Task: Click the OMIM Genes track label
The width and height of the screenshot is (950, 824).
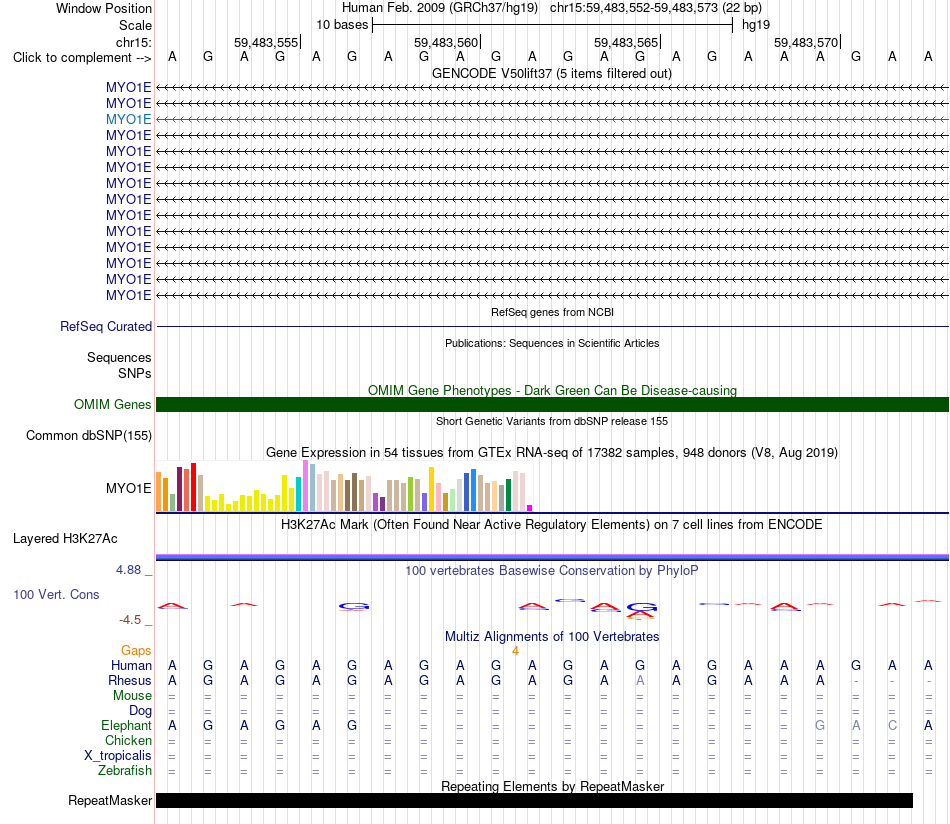Action: point(112,404)
